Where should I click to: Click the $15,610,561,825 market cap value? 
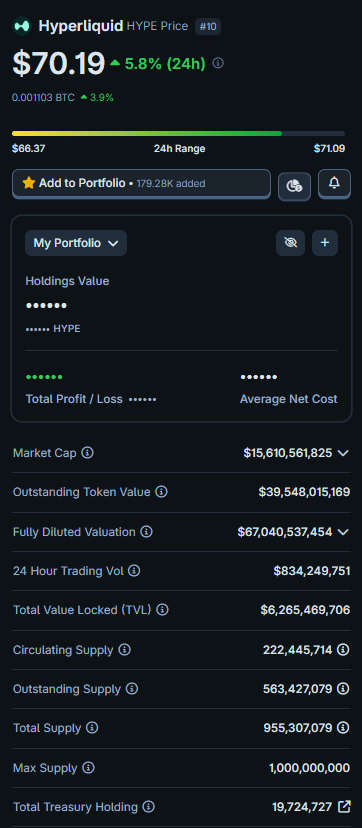(288, 453)
